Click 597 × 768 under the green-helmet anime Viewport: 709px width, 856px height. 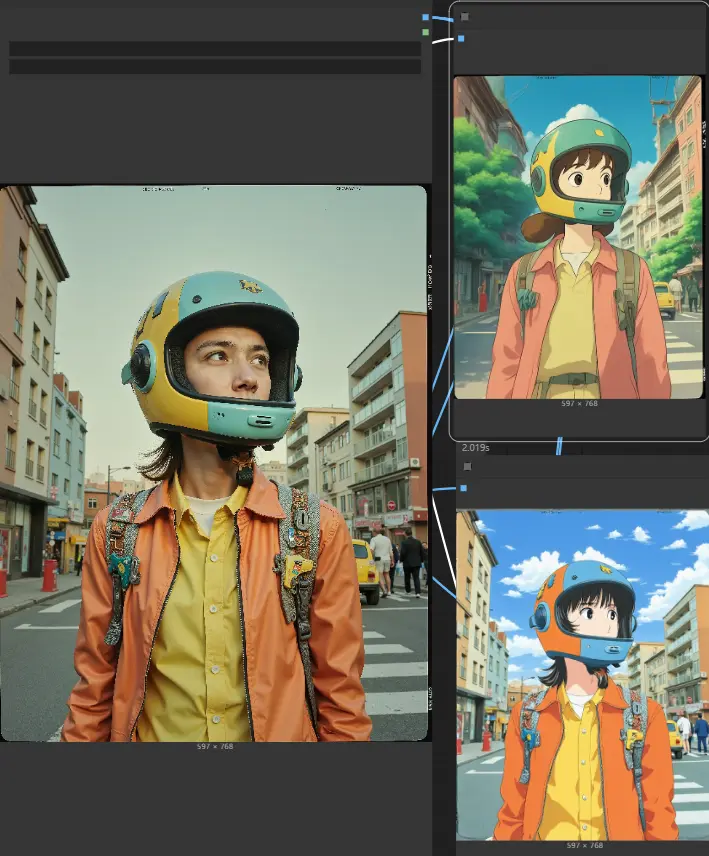[579, 403]
